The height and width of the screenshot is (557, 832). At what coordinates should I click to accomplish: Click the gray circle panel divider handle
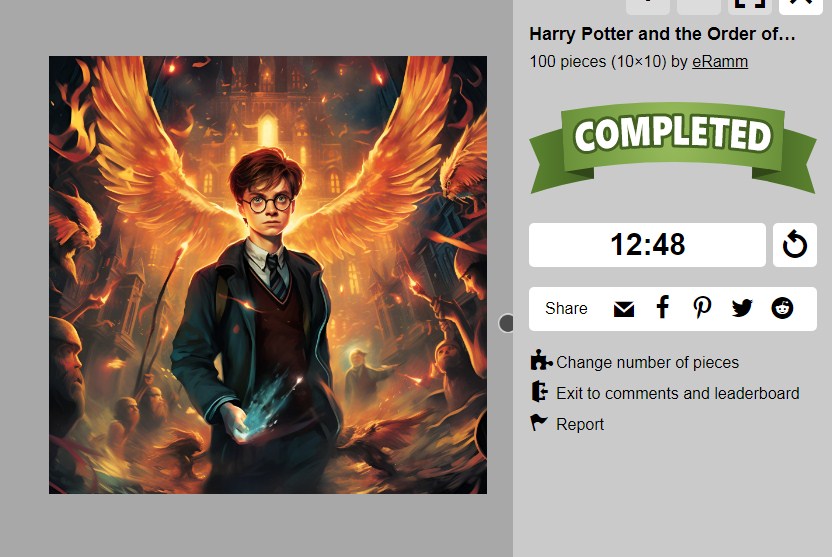pyautogui.click(x=507, y=323)
